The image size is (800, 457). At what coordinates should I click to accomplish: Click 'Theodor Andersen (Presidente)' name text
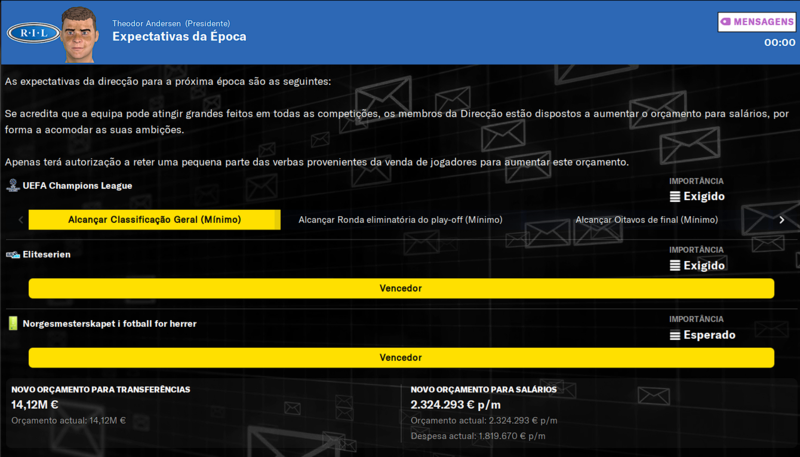click(x=171, y=23)
